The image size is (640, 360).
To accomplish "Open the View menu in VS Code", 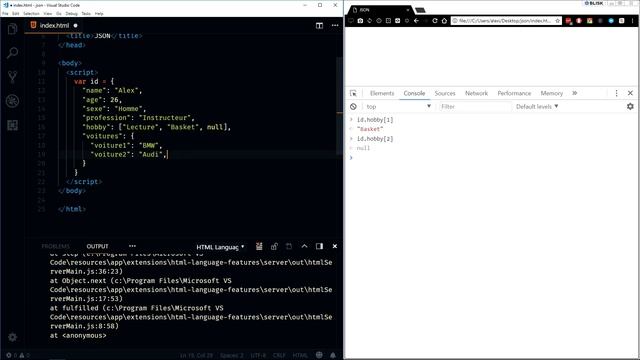I will pyautogui.click(x=48, y=13).
